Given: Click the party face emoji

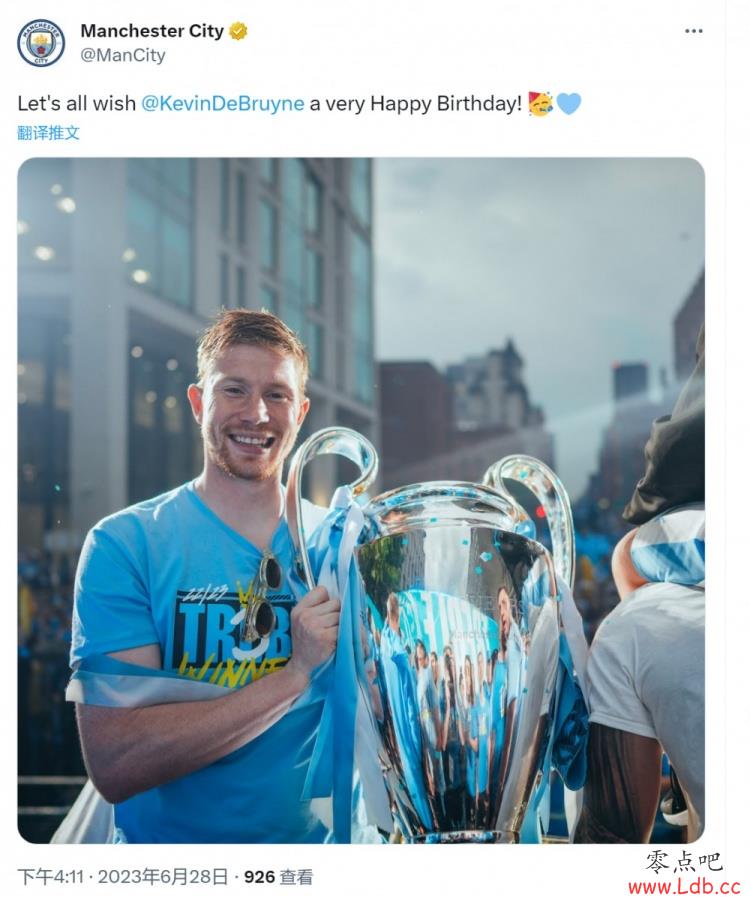Looking at the screenshot, I should pyautogui.click(x=541, y=103).
